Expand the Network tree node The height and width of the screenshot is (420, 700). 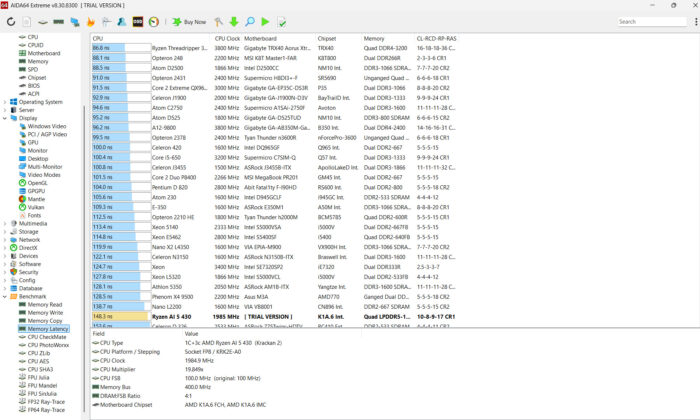4,240
